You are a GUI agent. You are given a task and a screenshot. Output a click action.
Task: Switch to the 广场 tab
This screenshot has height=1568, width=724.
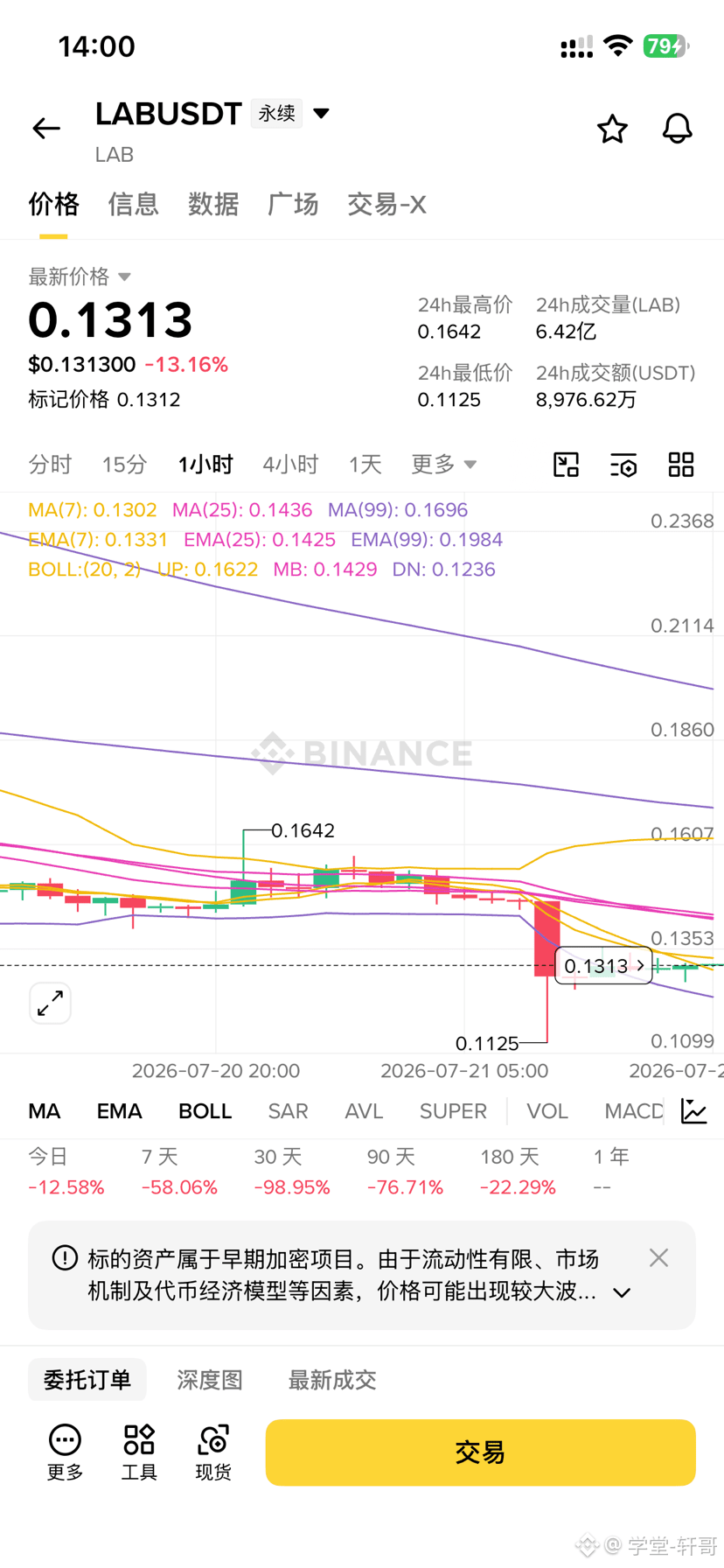[x=293, y=204]
